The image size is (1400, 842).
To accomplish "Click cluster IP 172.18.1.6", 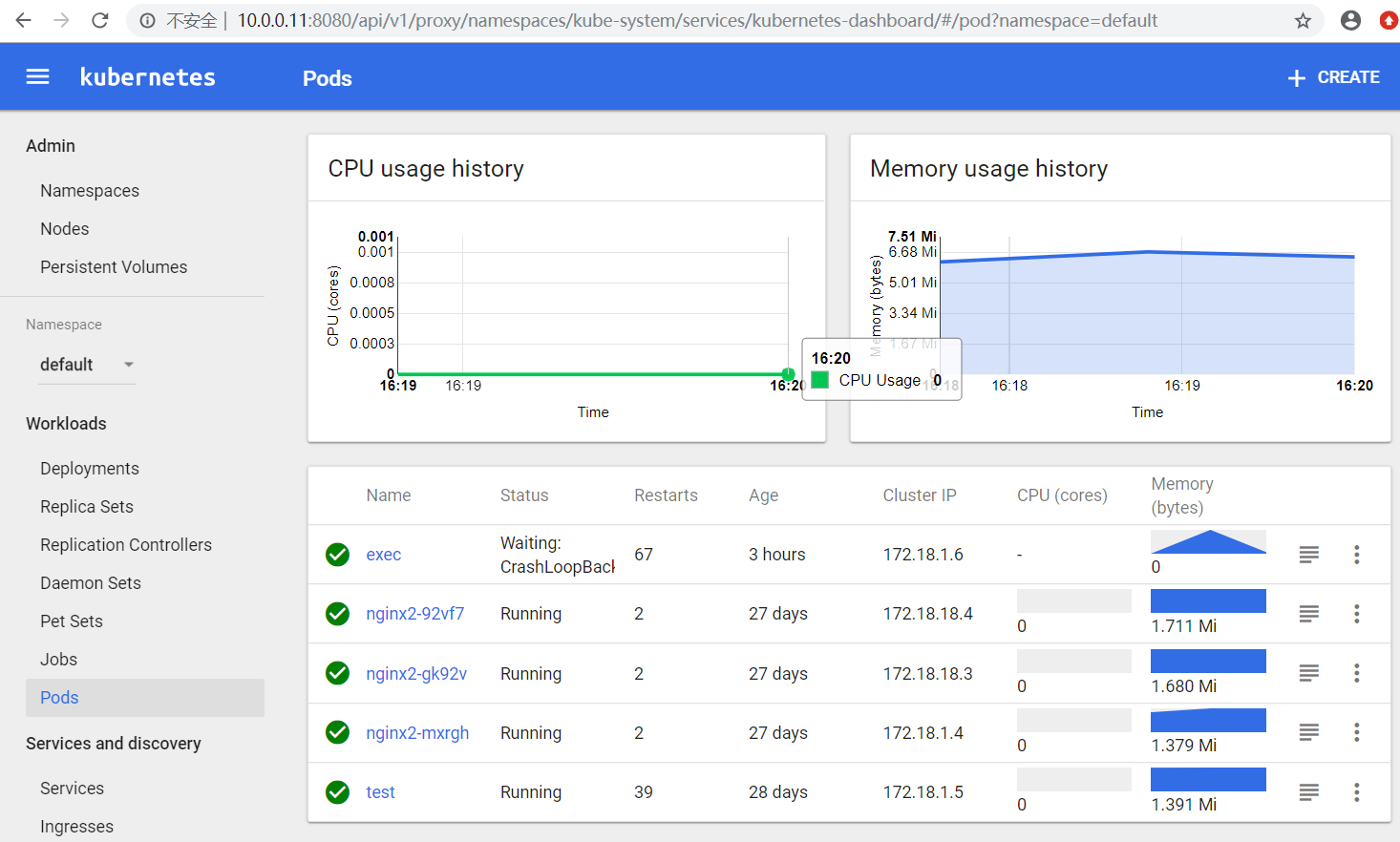I will (x=923, y=555).
